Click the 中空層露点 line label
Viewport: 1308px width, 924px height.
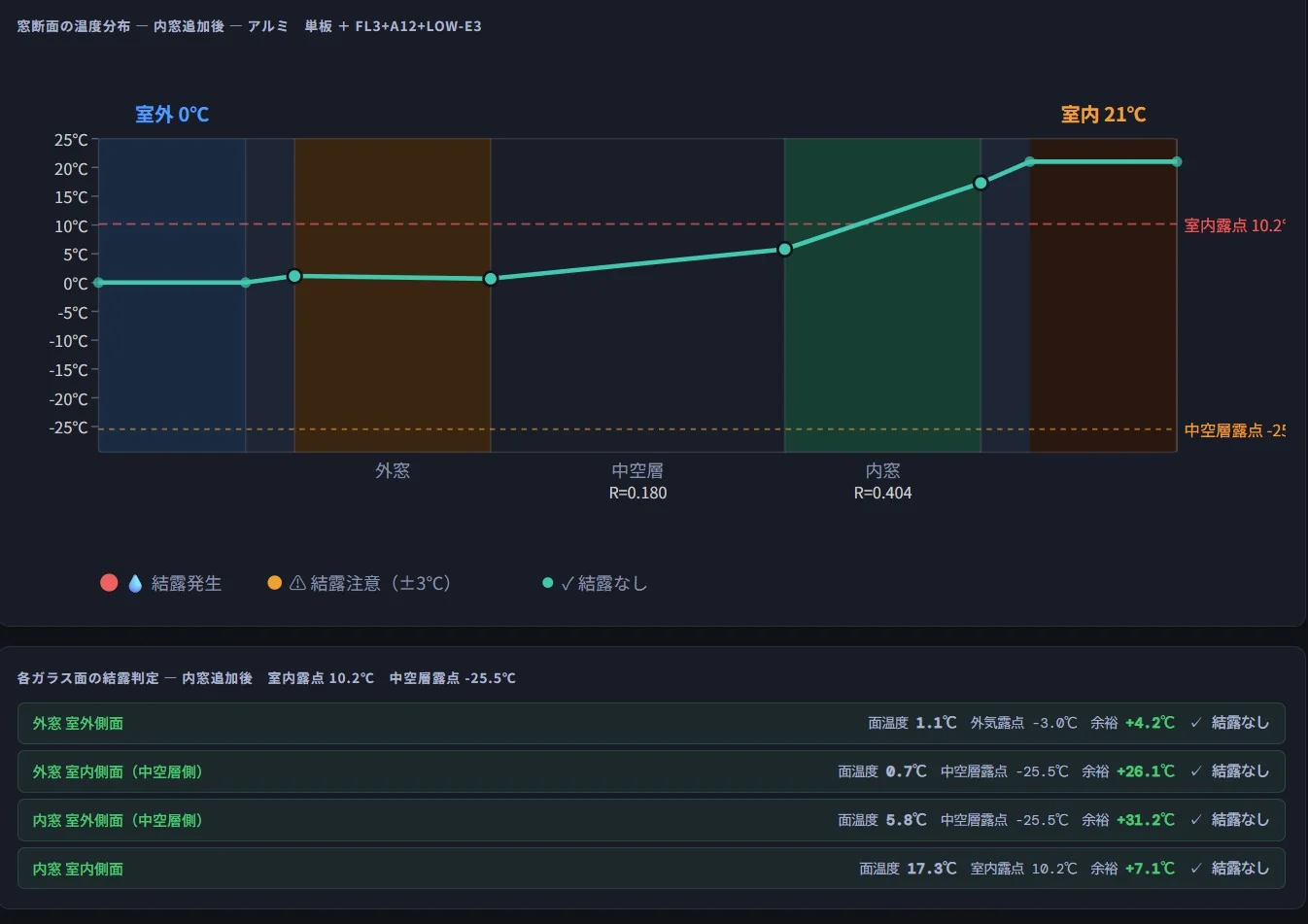click(1234, 430)
